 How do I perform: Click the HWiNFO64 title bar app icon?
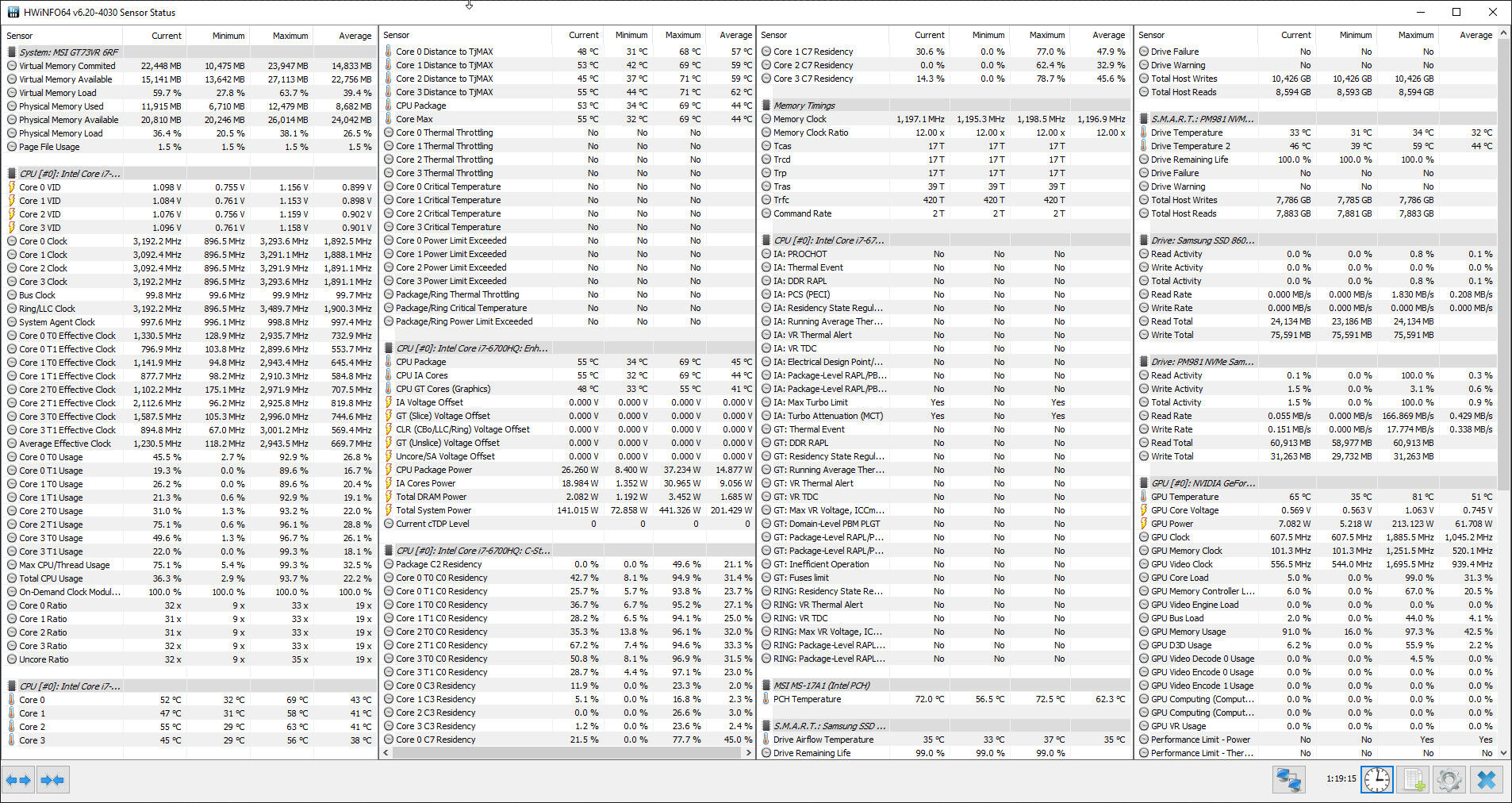coord(13,12)
